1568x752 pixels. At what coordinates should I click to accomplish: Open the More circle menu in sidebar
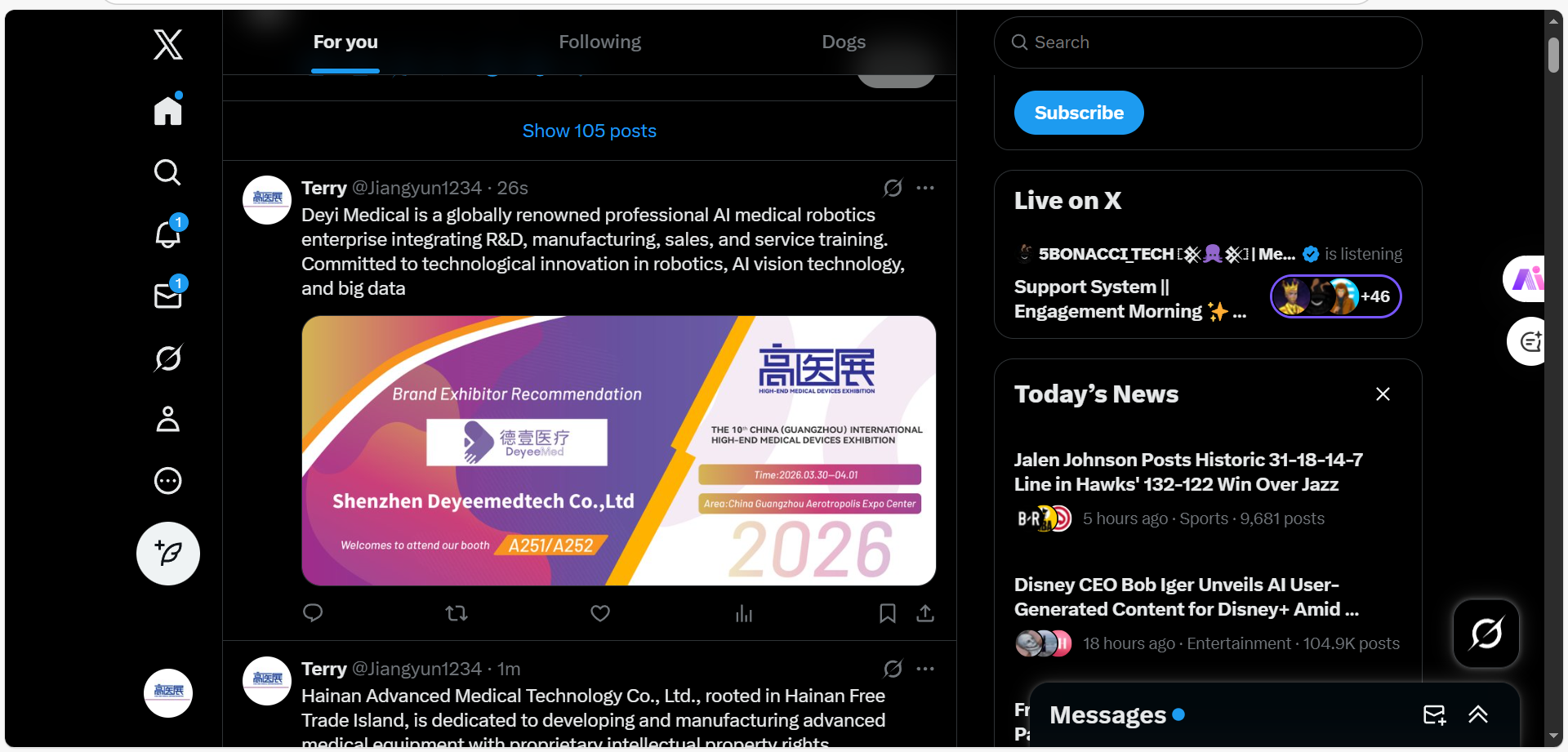168,481
